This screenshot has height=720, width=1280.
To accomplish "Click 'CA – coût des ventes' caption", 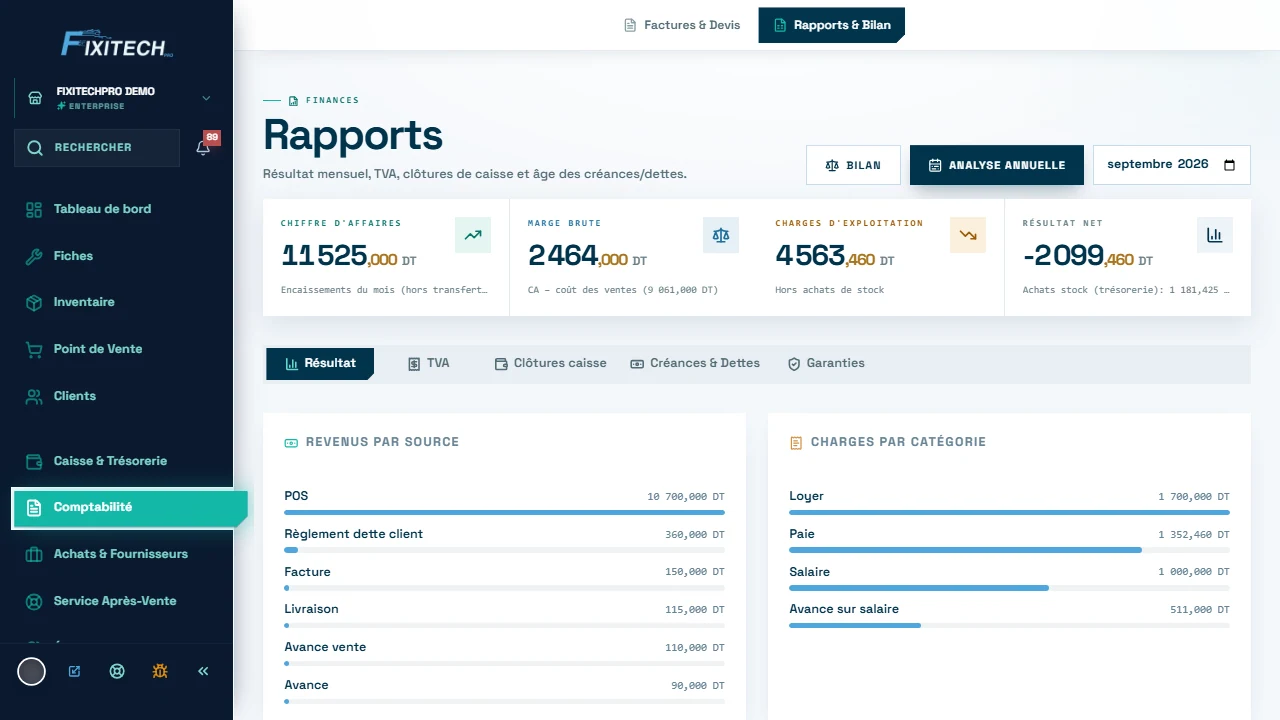I will coord(622,290).
